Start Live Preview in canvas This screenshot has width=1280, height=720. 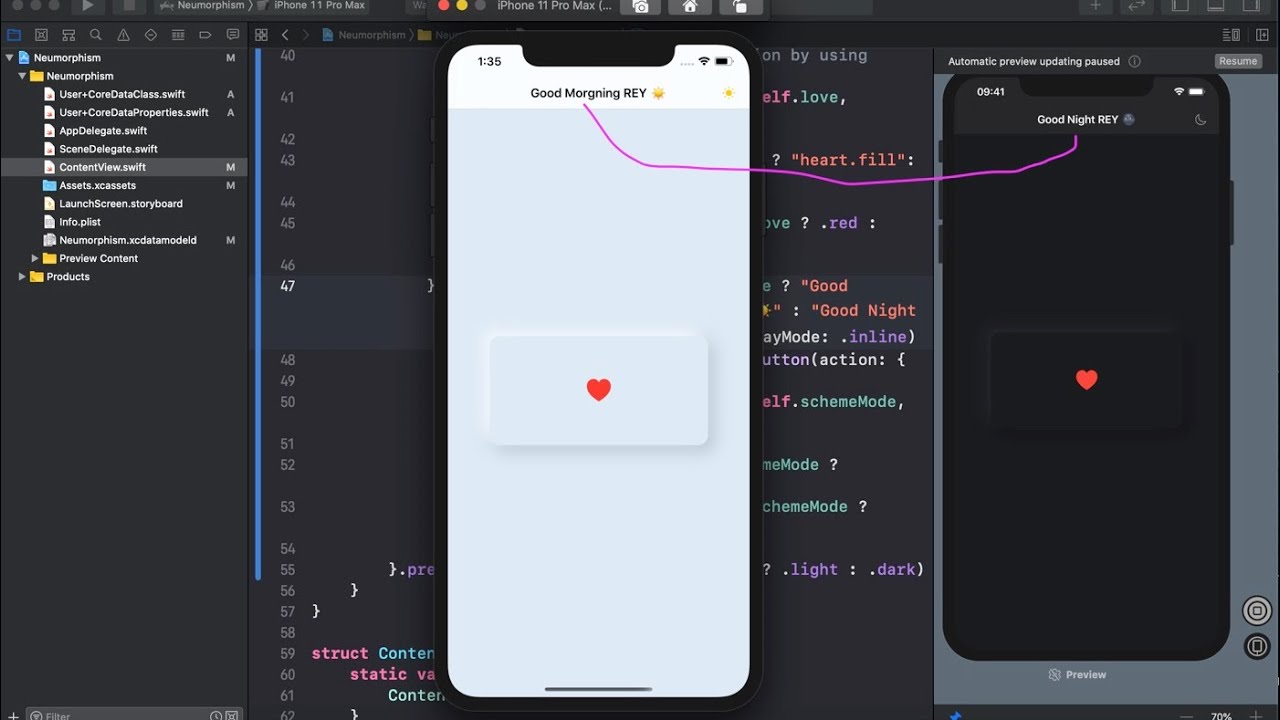(x=1257, y=611)
